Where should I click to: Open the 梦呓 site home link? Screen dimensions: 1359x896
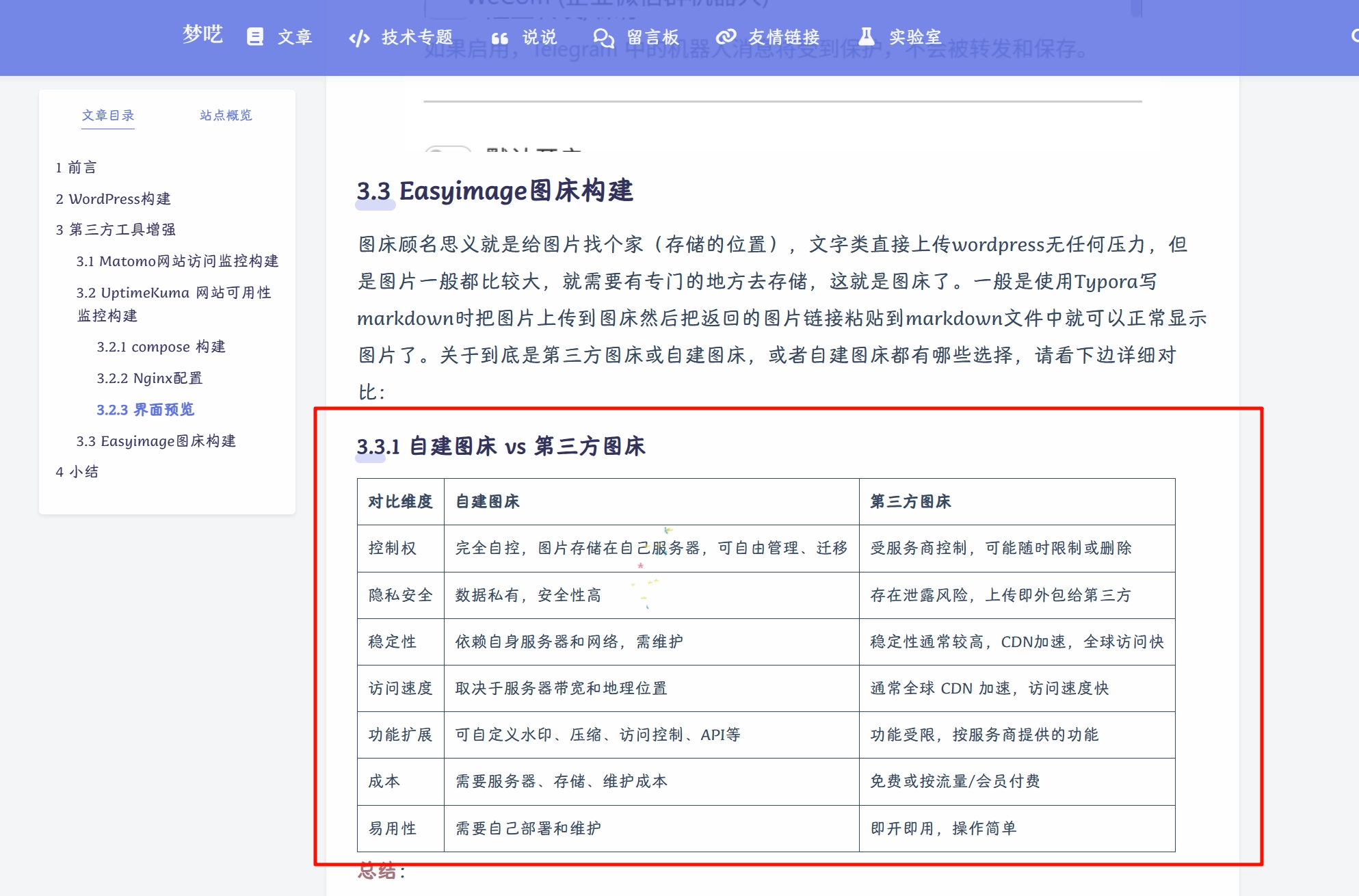[x=203, y=34]
